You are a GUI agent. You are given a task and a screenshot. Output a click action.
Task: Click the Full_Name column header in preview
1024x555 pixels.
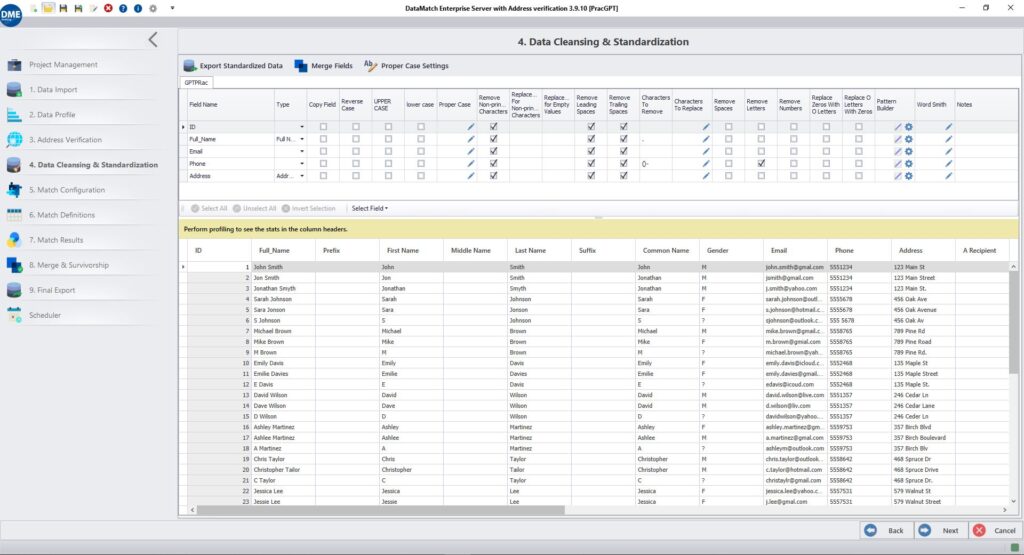click(283, 250)
